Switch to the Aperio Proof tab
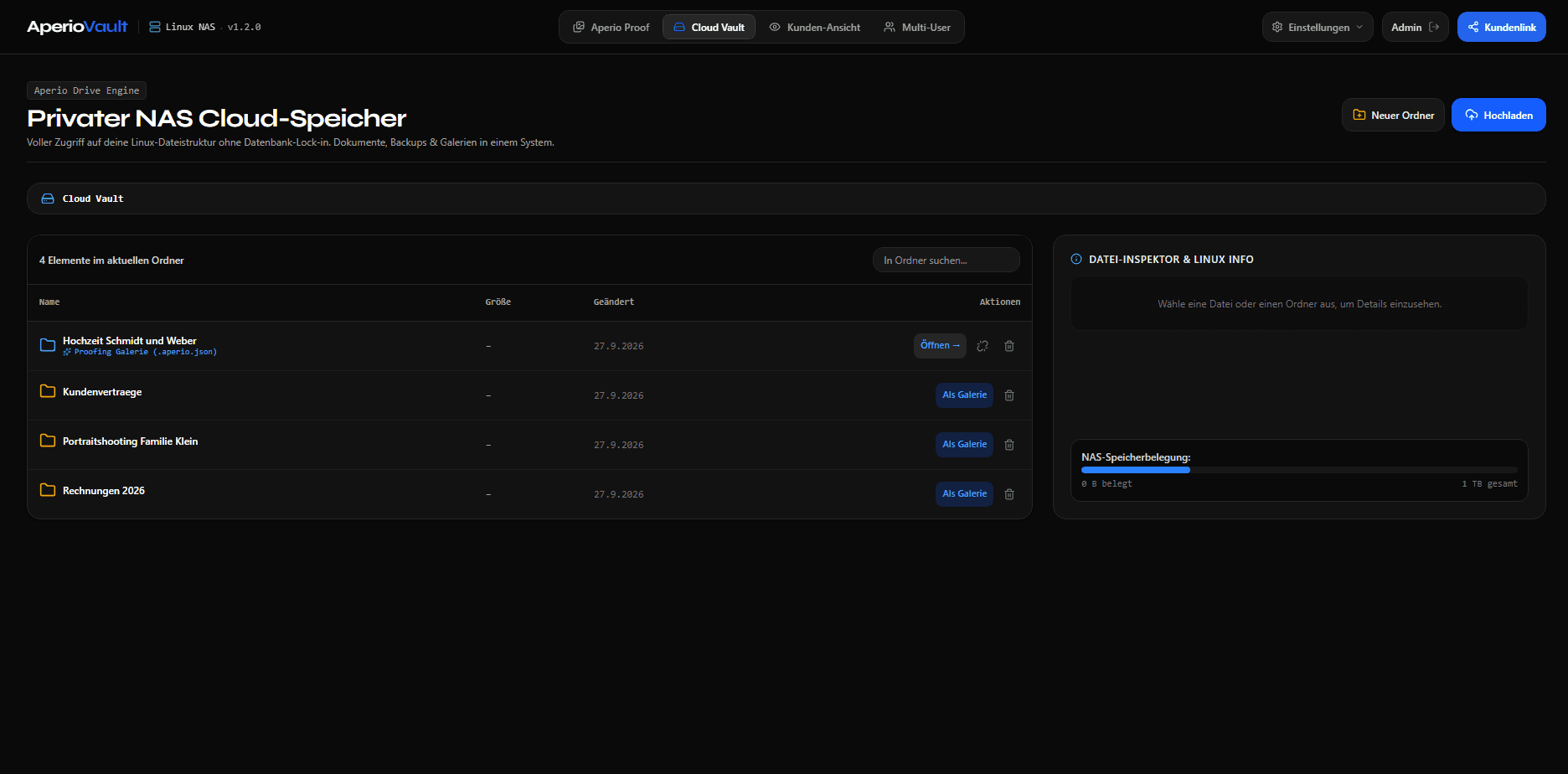This screenshot has height=774, width=1568. (x=611, y=27)
